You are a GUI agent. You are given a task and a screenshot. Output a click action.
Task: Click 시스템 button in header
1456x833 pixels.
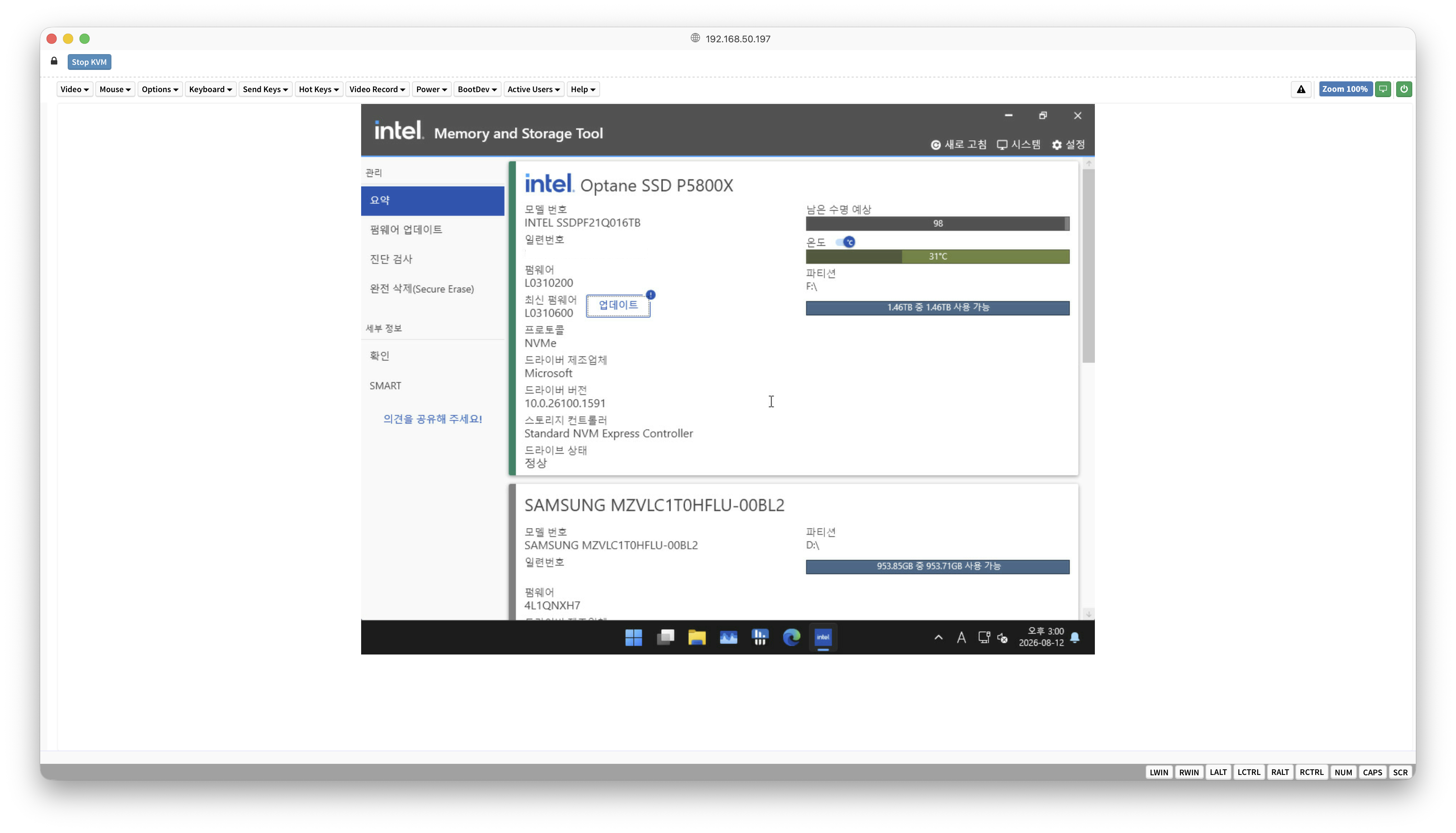tap(1019, 145)
